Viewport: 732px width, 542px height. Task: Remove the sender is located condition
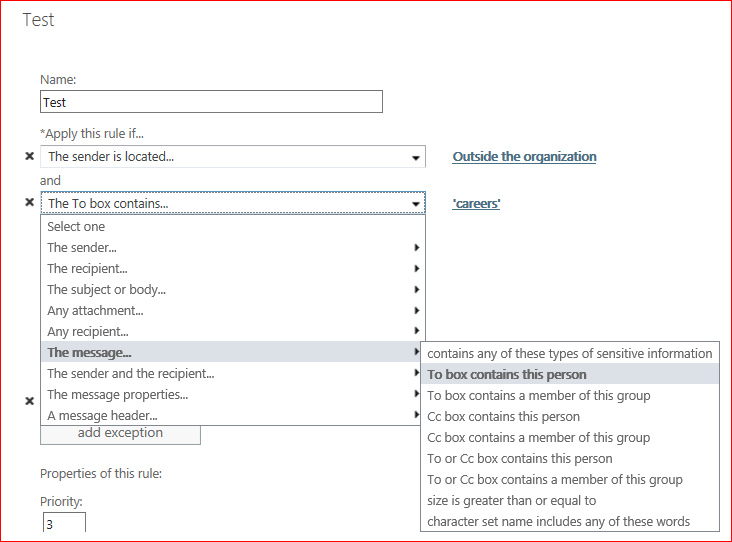coord(29,156)
